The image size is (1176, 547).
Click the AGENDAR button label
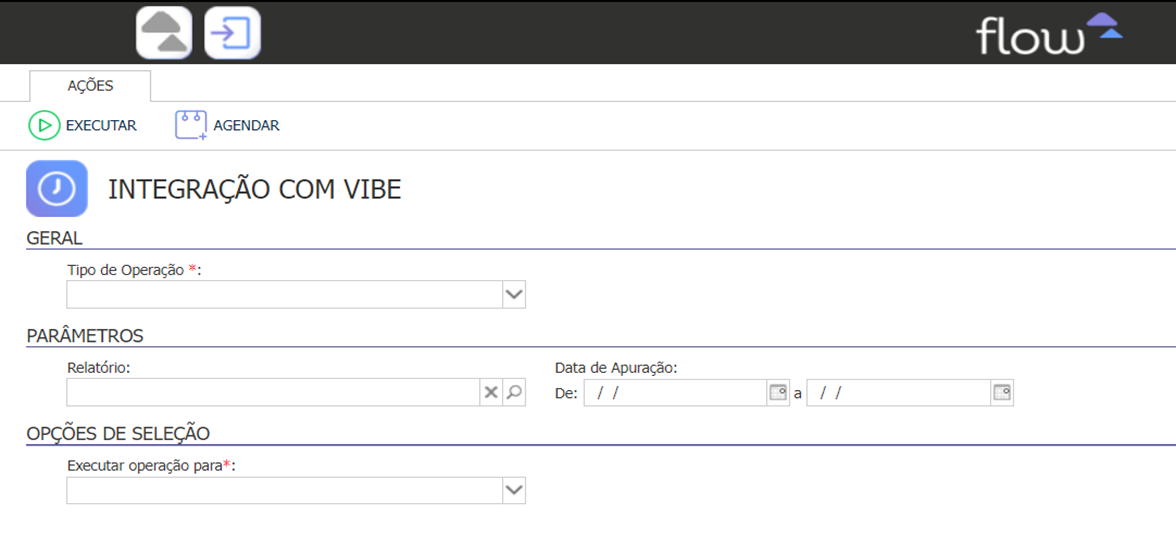(247, 126)
